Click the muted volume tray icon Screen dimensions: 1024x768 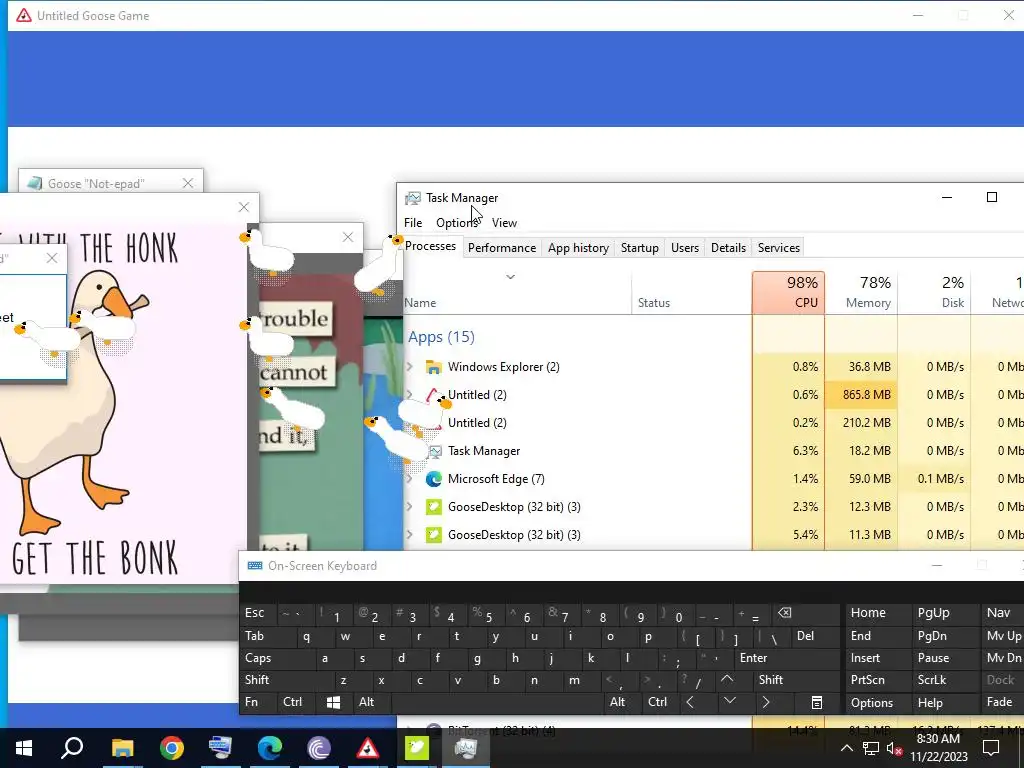point(894,748)
